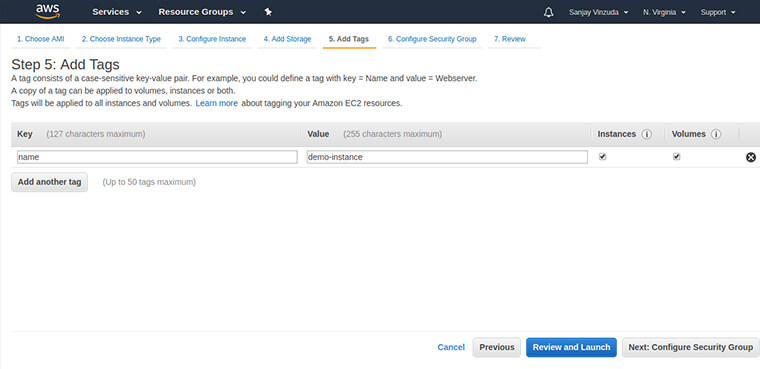Open the pin shortcuts icon
The image size is (760, 369).
(268, 12)
